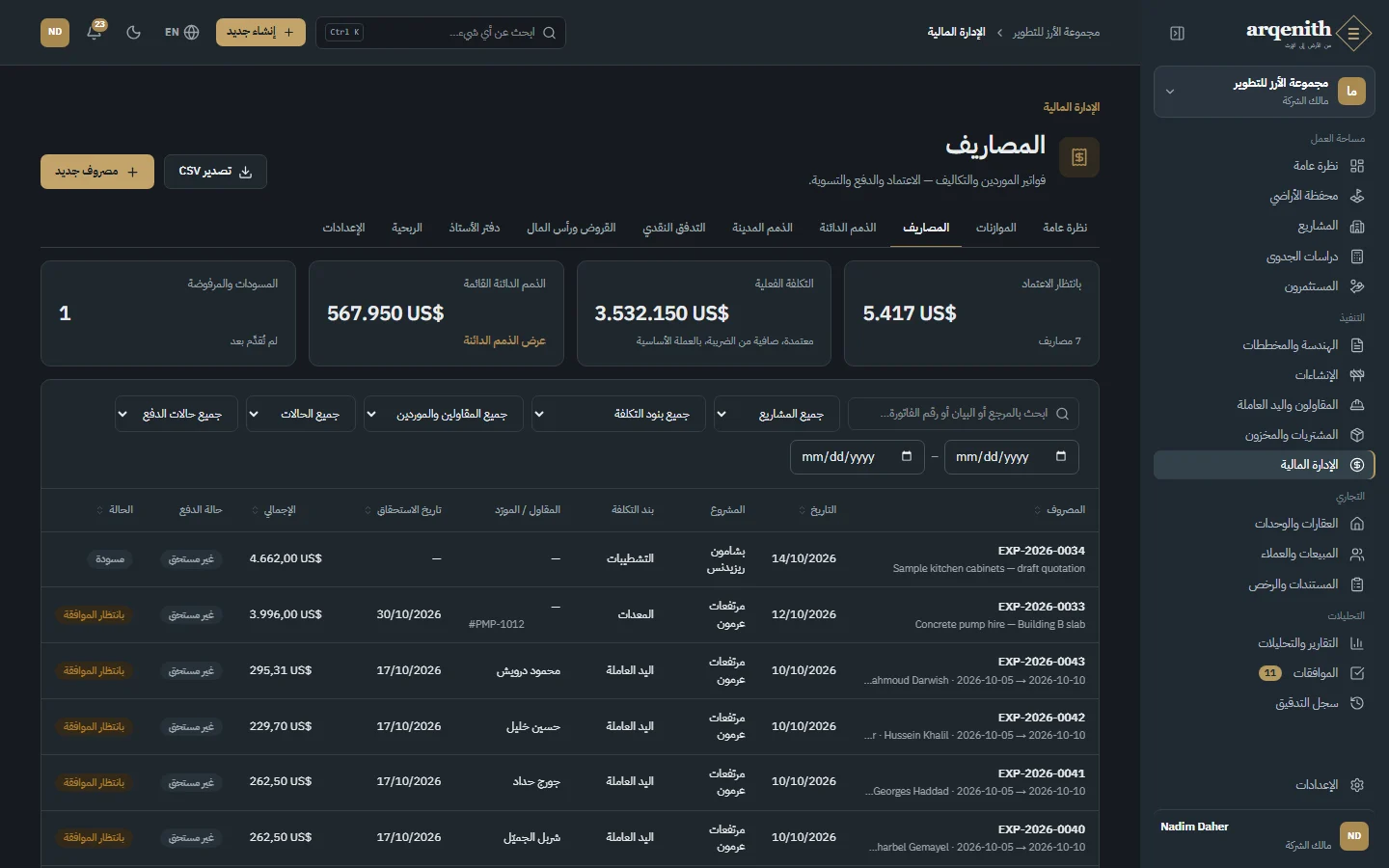Focus the global search field
The width and height of the screenshot is (1389, 868).
[x=441, y=33]
